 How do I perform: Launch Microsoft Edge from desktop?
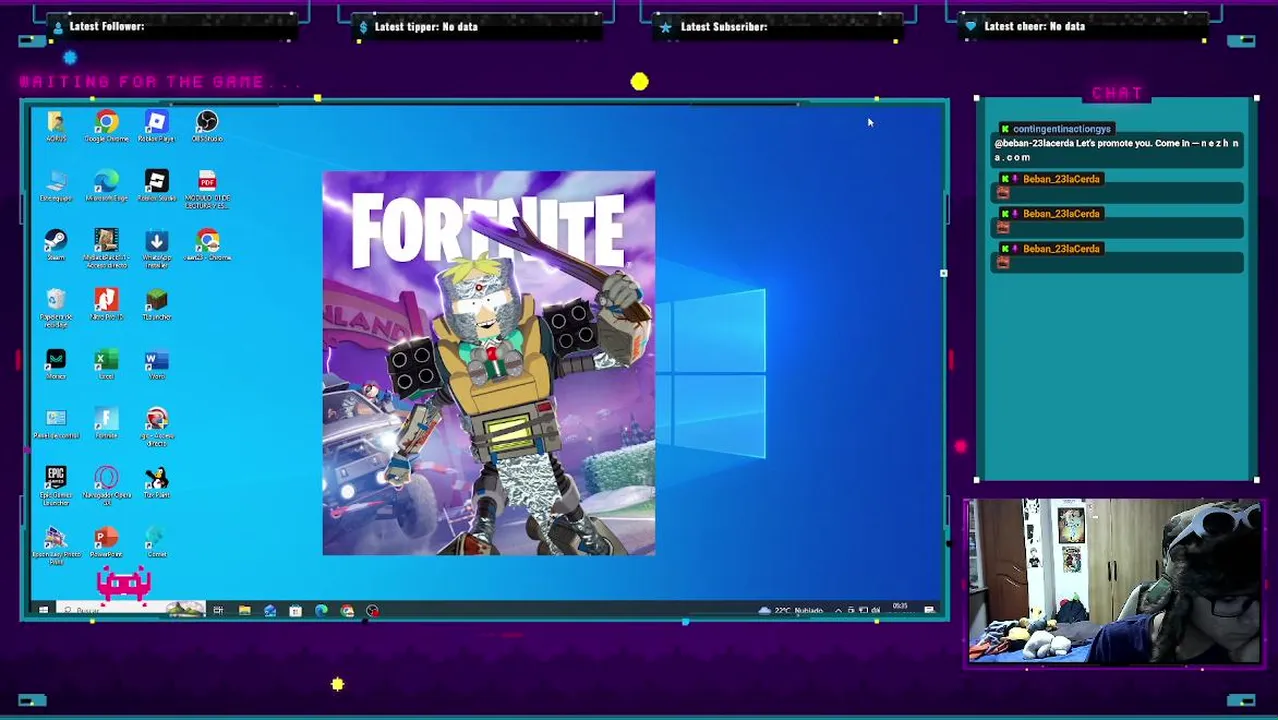point(106,186)
